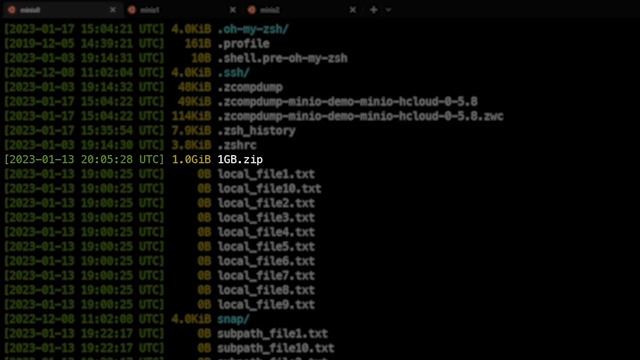Click the .oh-my-zsh/ directory name

253,29
